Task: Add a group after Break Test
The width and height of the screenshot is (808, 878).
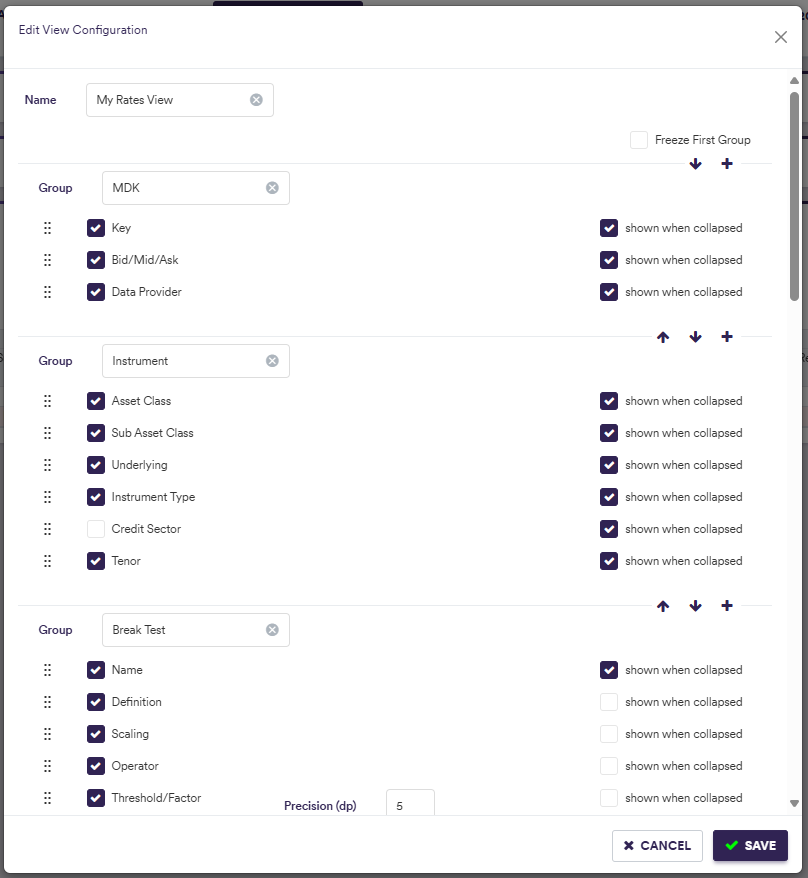Action: [727, 606]
